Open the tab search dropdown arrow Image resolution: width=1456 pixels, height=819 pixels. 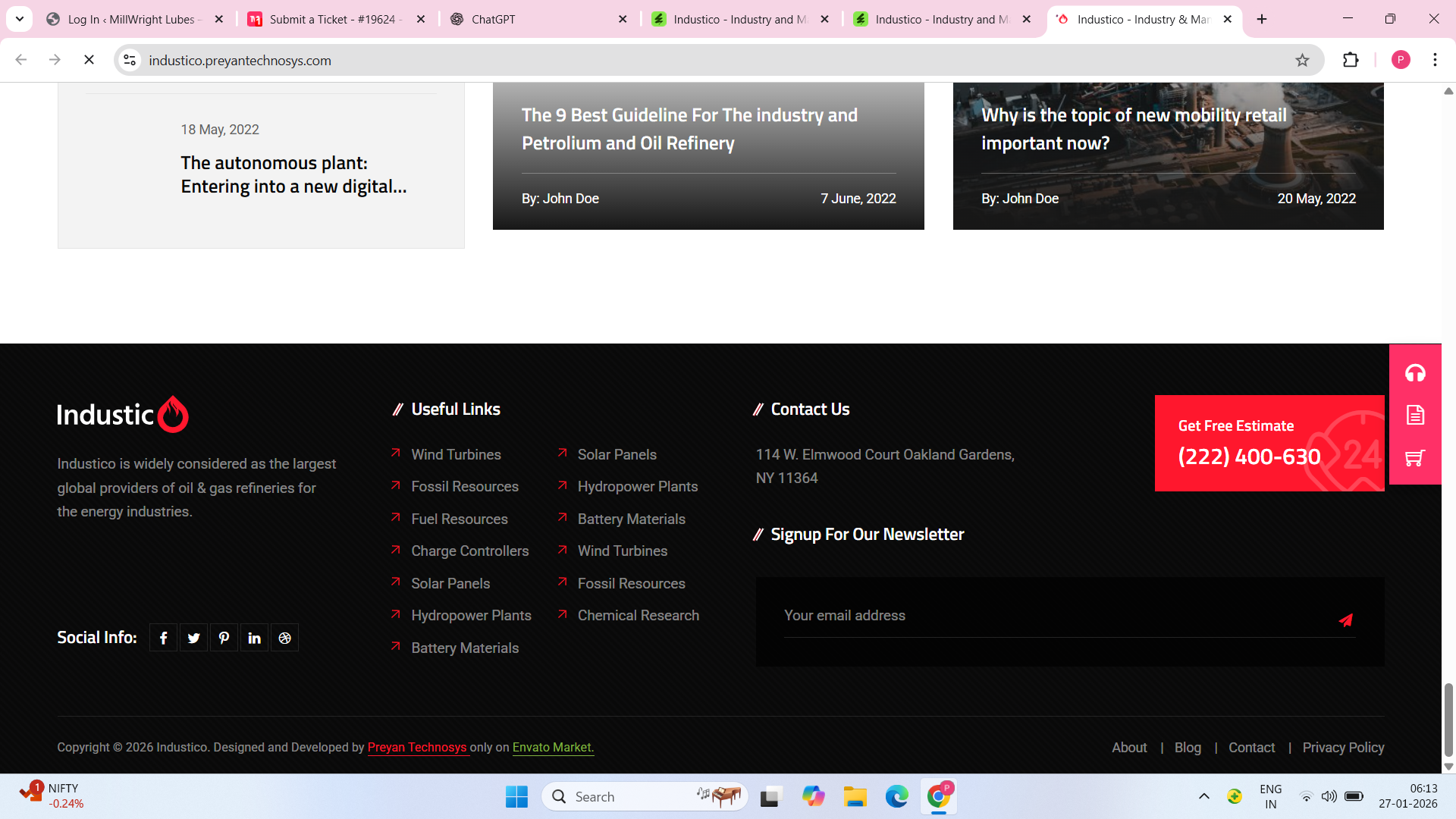click(20, 19)
